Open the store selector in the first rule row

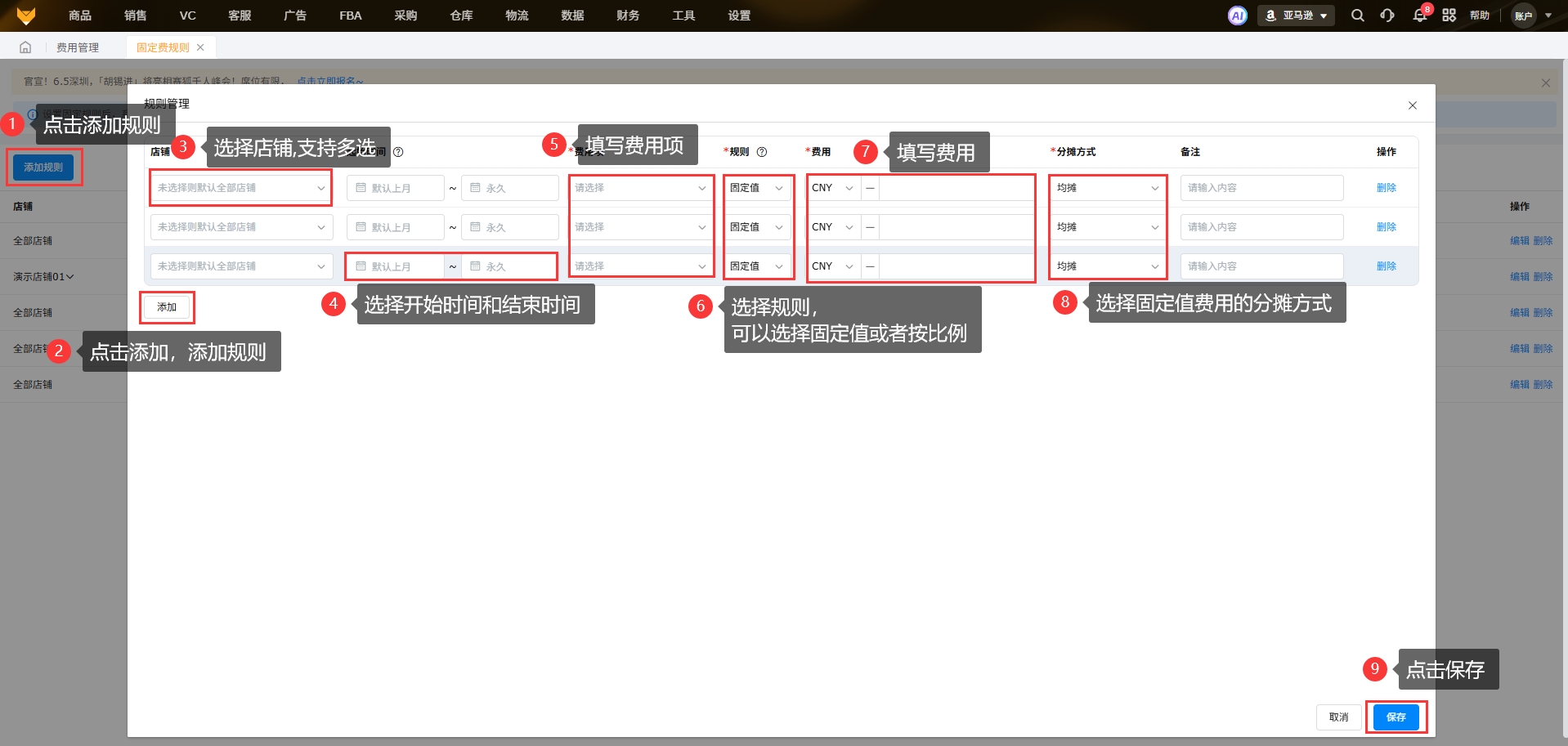(x=241, y=188)
